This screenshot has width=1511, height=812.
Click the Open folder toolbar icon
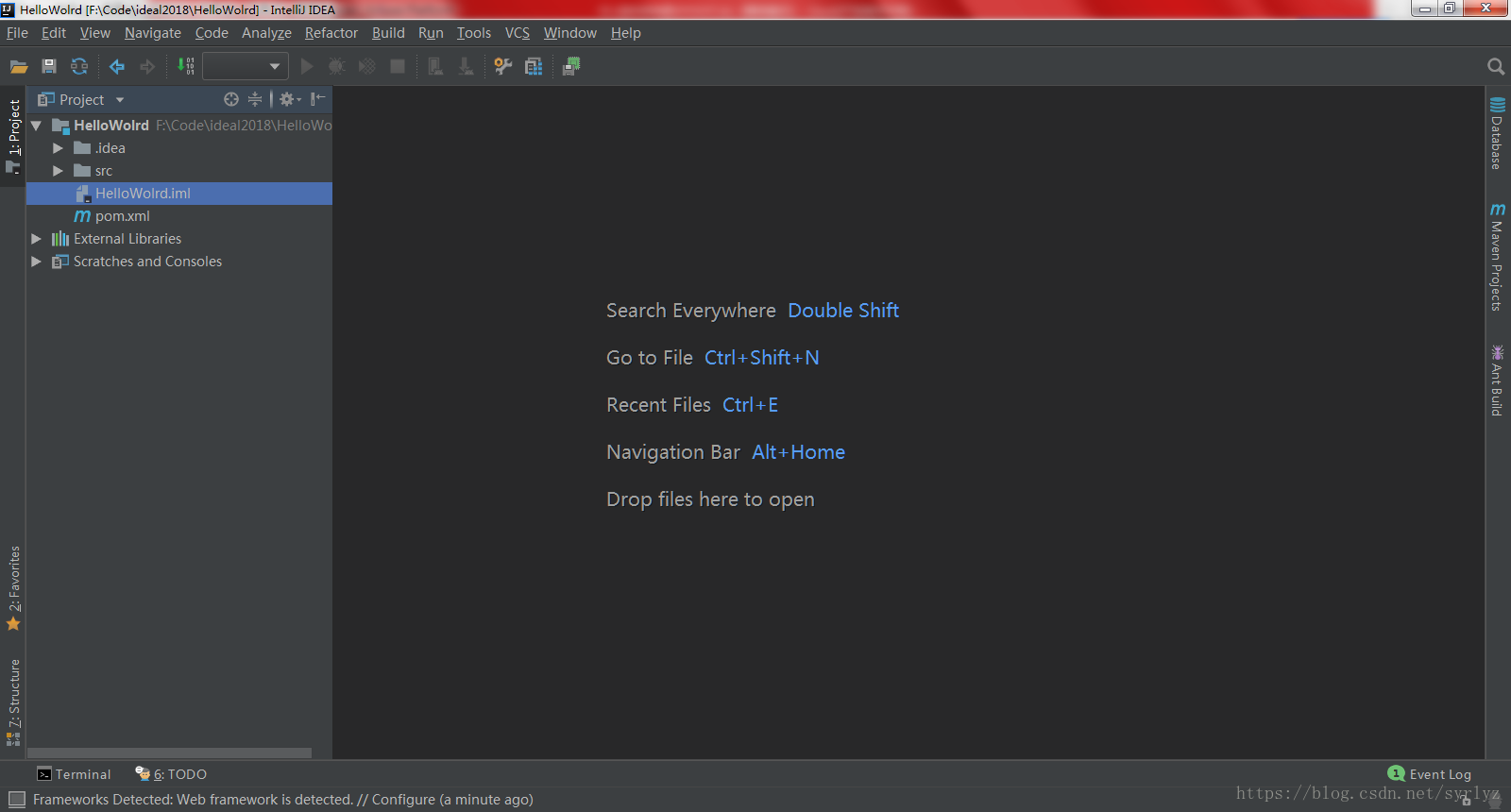(19, 66)
